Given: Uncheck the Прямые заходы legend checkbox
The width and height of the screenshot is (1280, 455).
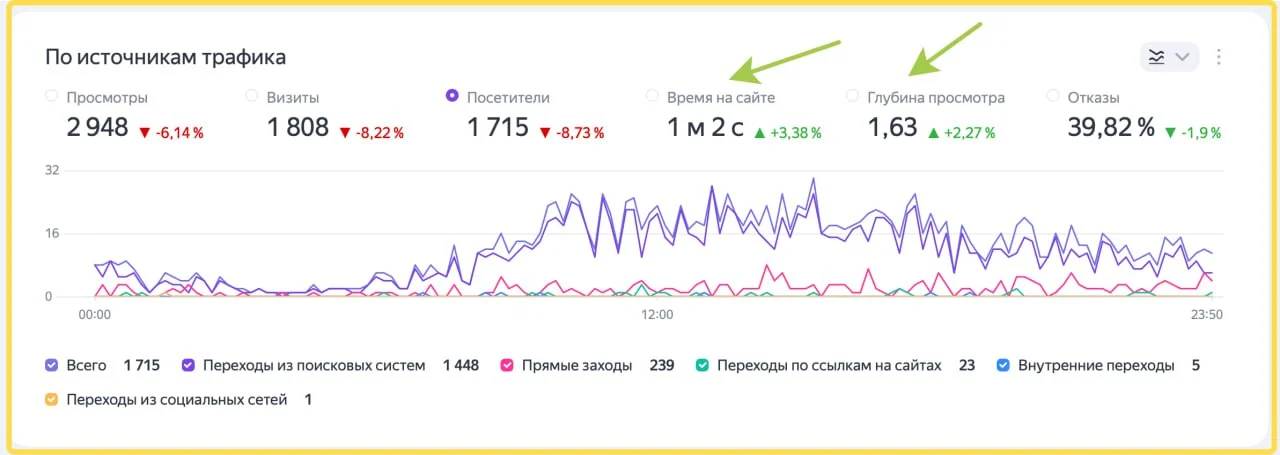Looking at the screenshot, I should 507,366.
